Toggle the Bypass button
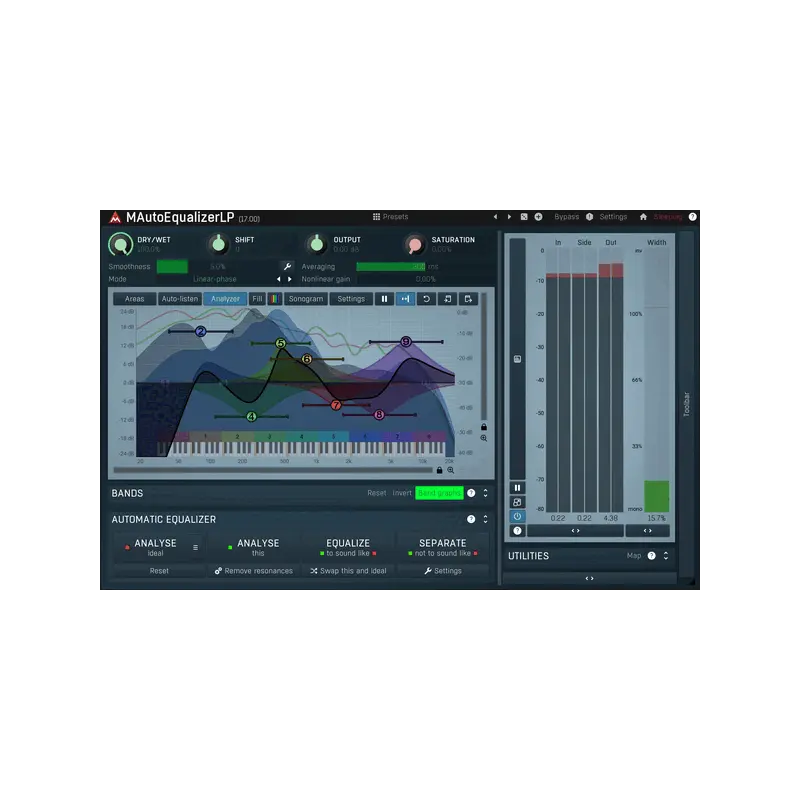 coord(566,217)
